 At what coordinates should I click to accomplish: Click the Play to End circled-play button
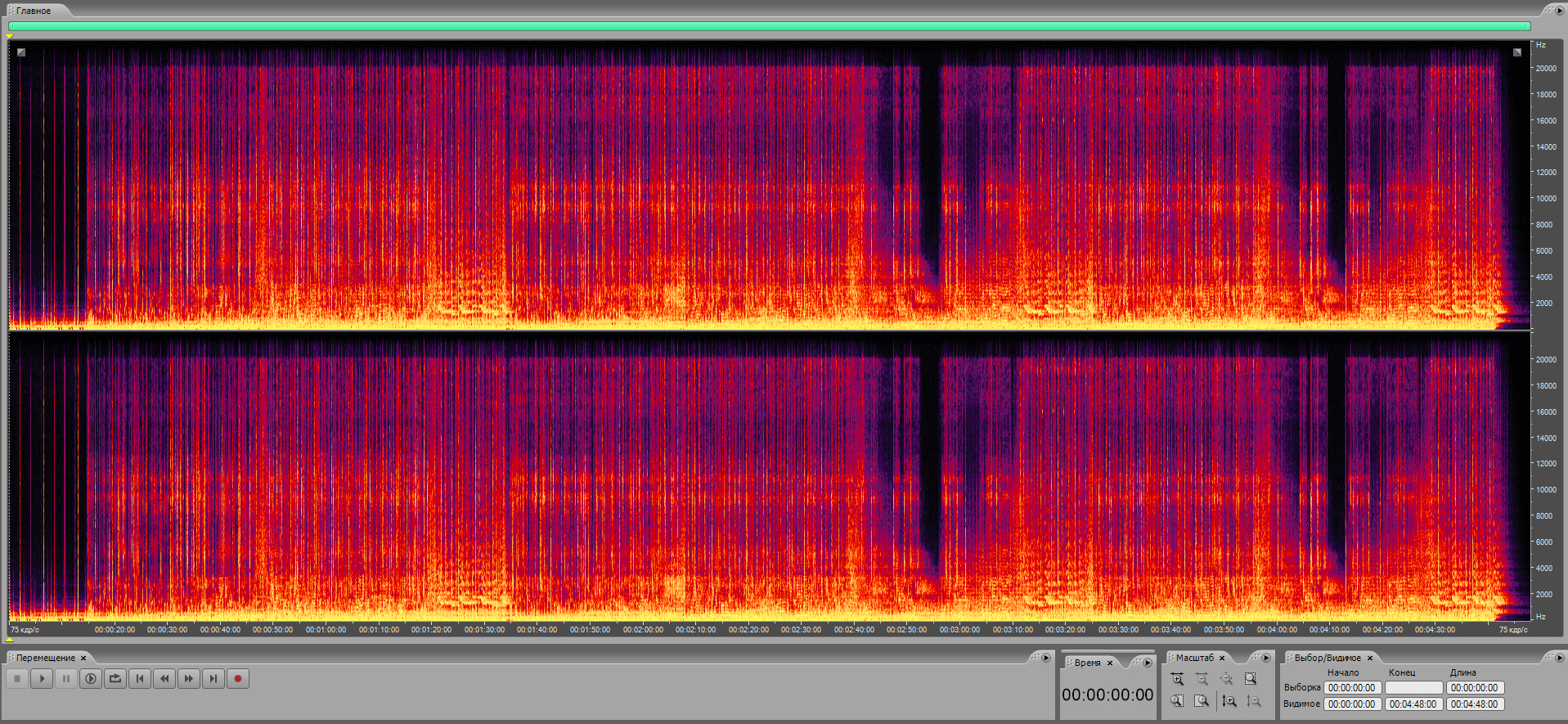pyautogui.click(x=91, y=678)
